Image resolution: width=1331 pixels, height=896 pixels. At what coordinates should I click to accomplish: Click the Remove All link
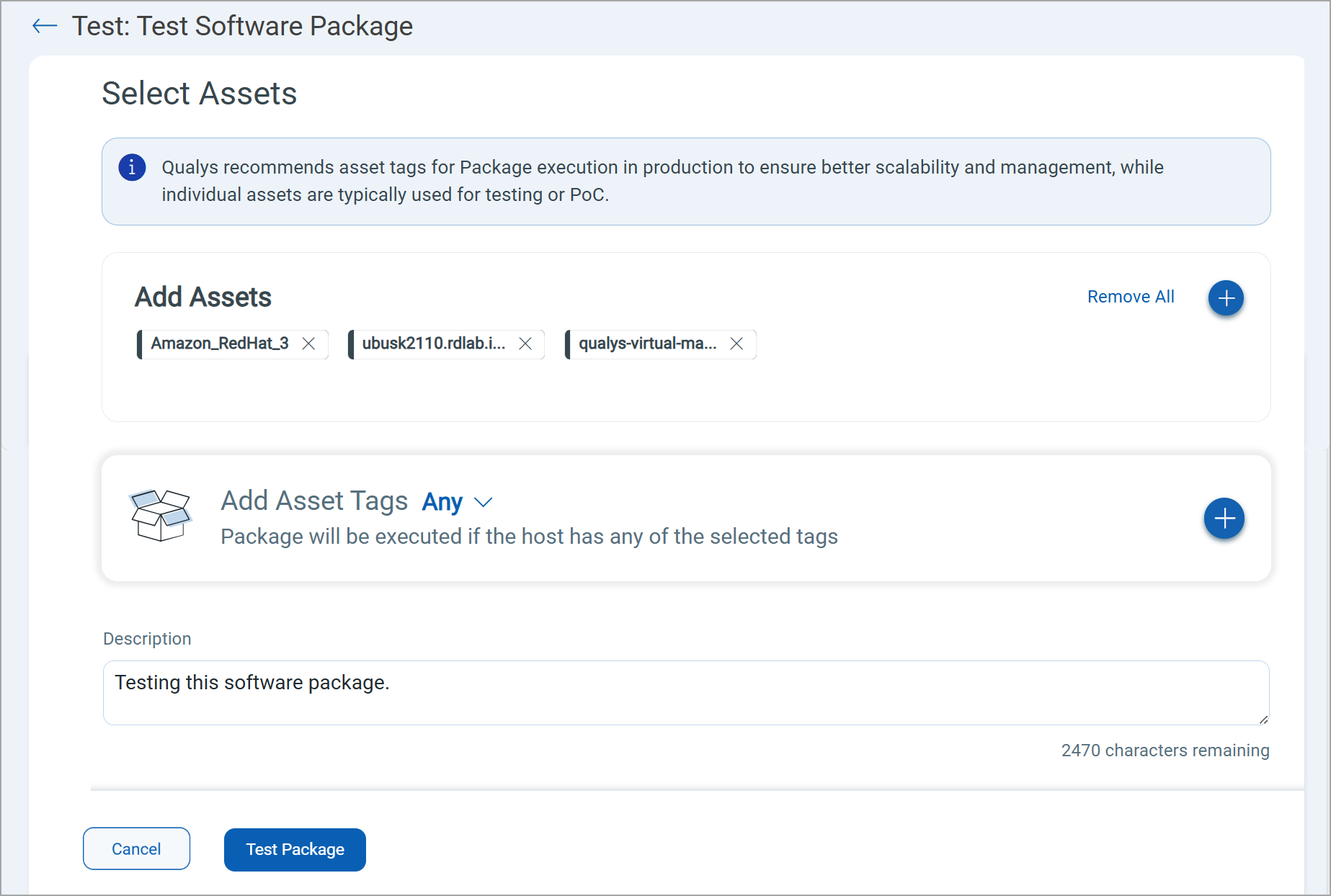(1130, 297)
